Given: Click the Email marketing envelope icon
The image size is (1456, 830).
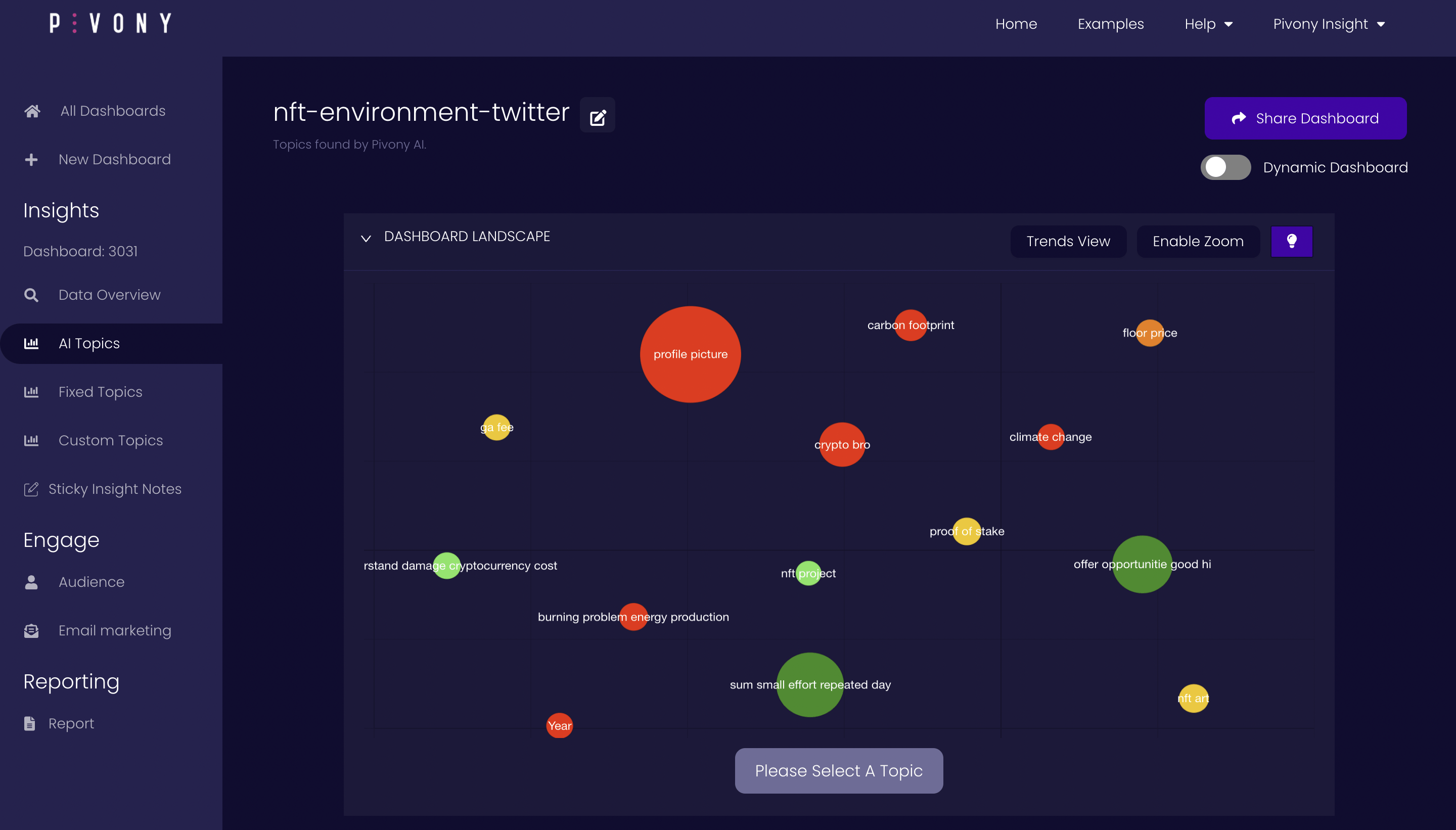Looking at the screenshot, I should [x=31, y=630].
